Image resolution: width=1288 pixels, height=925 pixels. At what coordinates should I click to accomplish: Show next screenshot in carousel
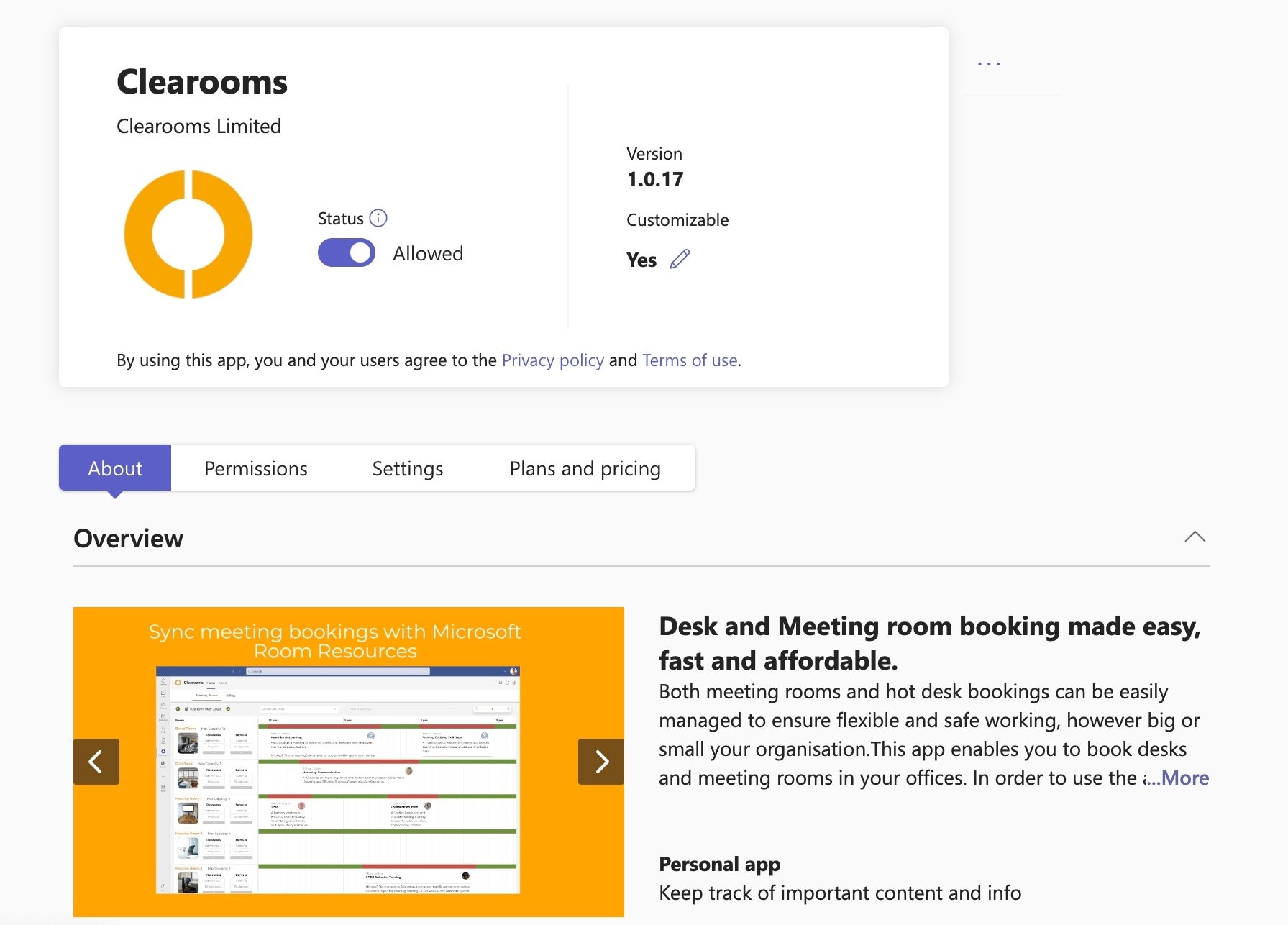[601, 761]
